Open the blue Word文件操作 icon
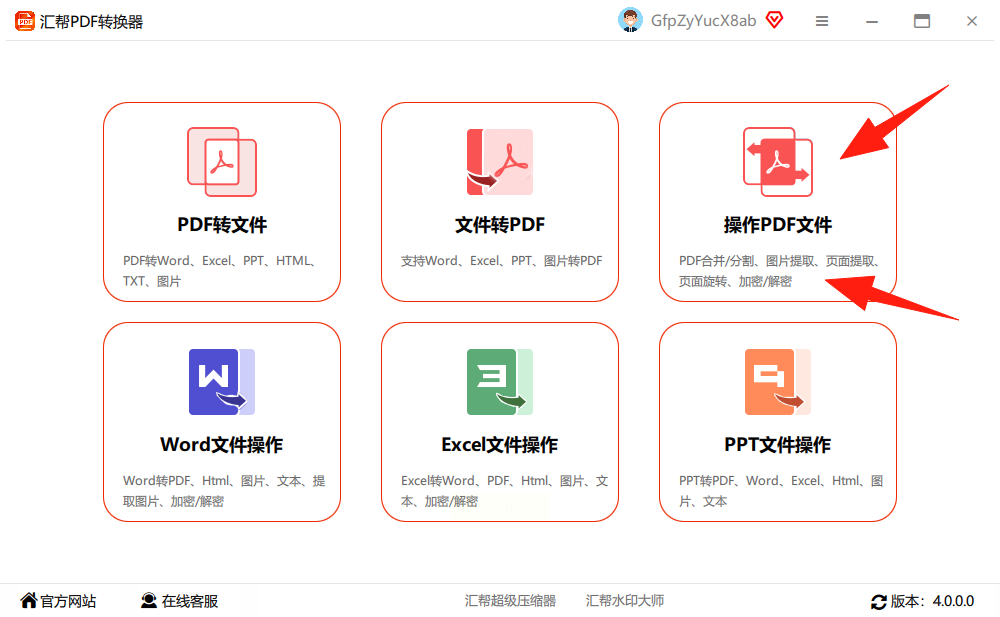The width and height of the screenshot is (1000, 617). pos(222,382)
